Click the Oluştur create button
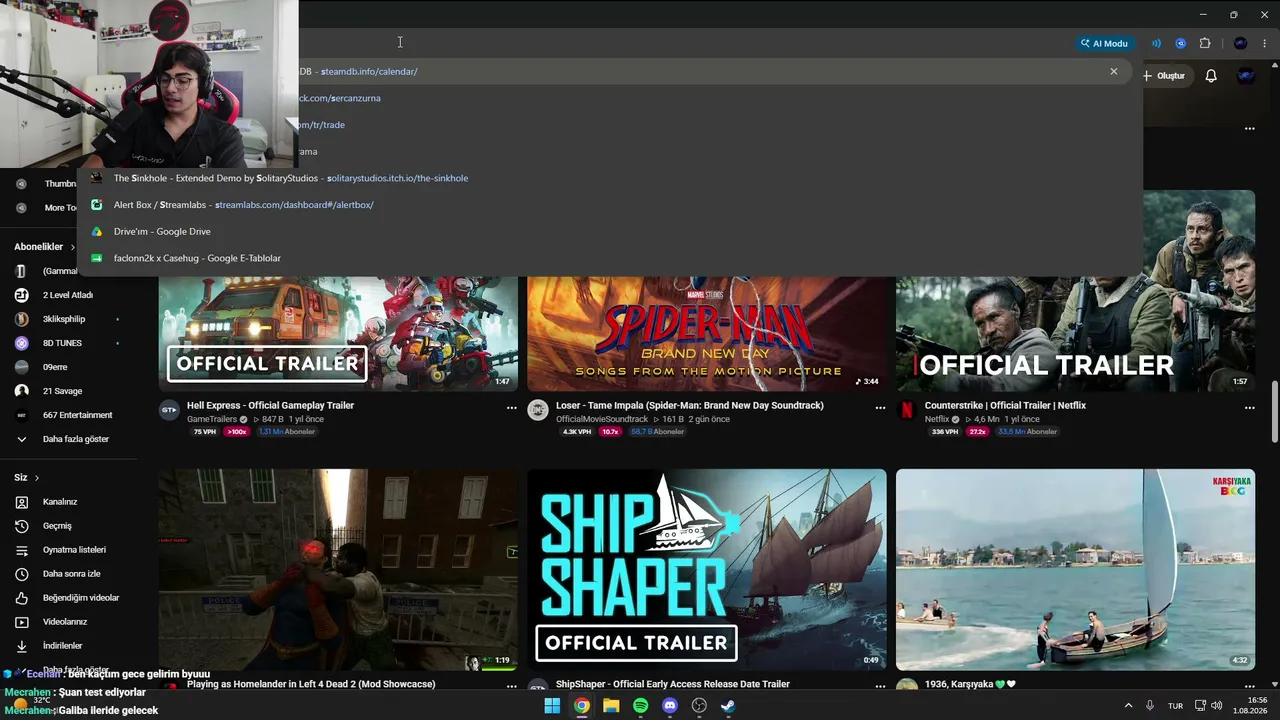This screenshot has height=720, width=1280. point(1164,76)
